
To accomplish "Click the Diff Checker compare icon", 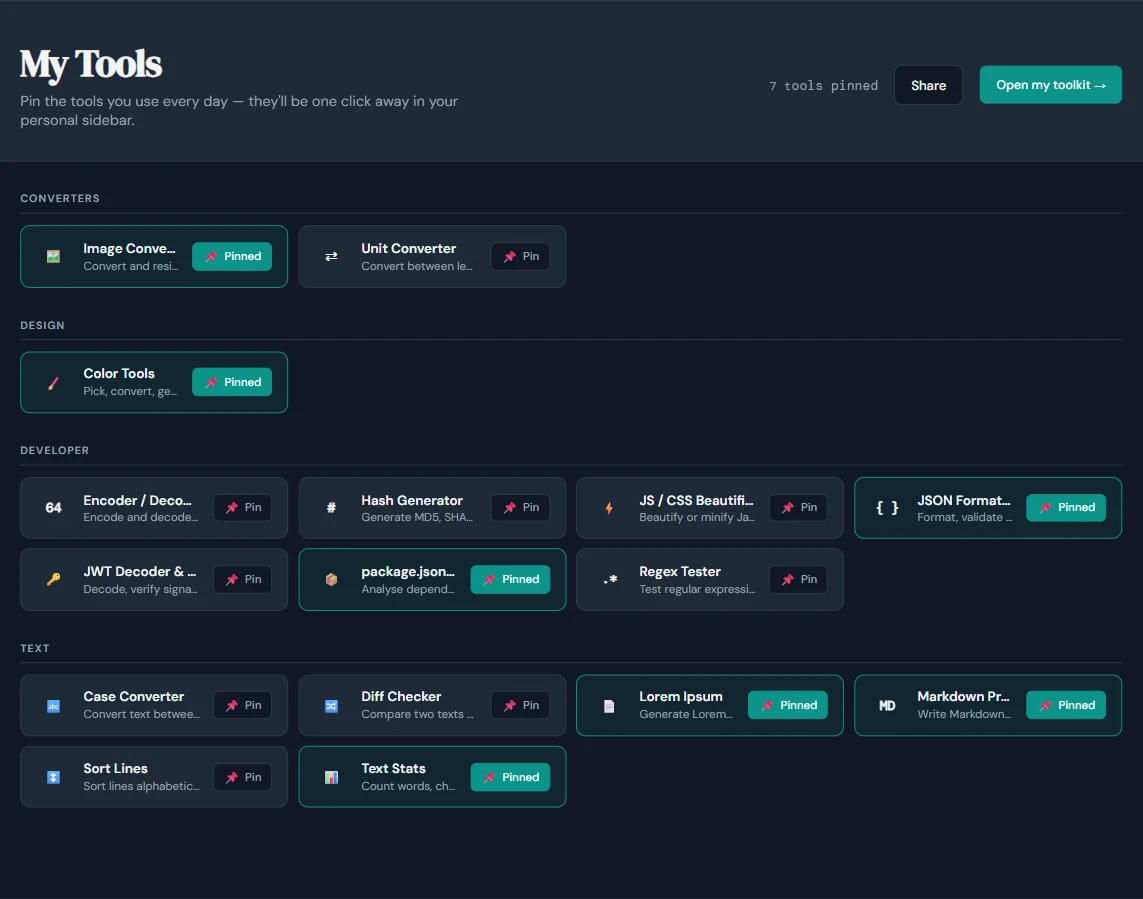I will coord(330,705).
